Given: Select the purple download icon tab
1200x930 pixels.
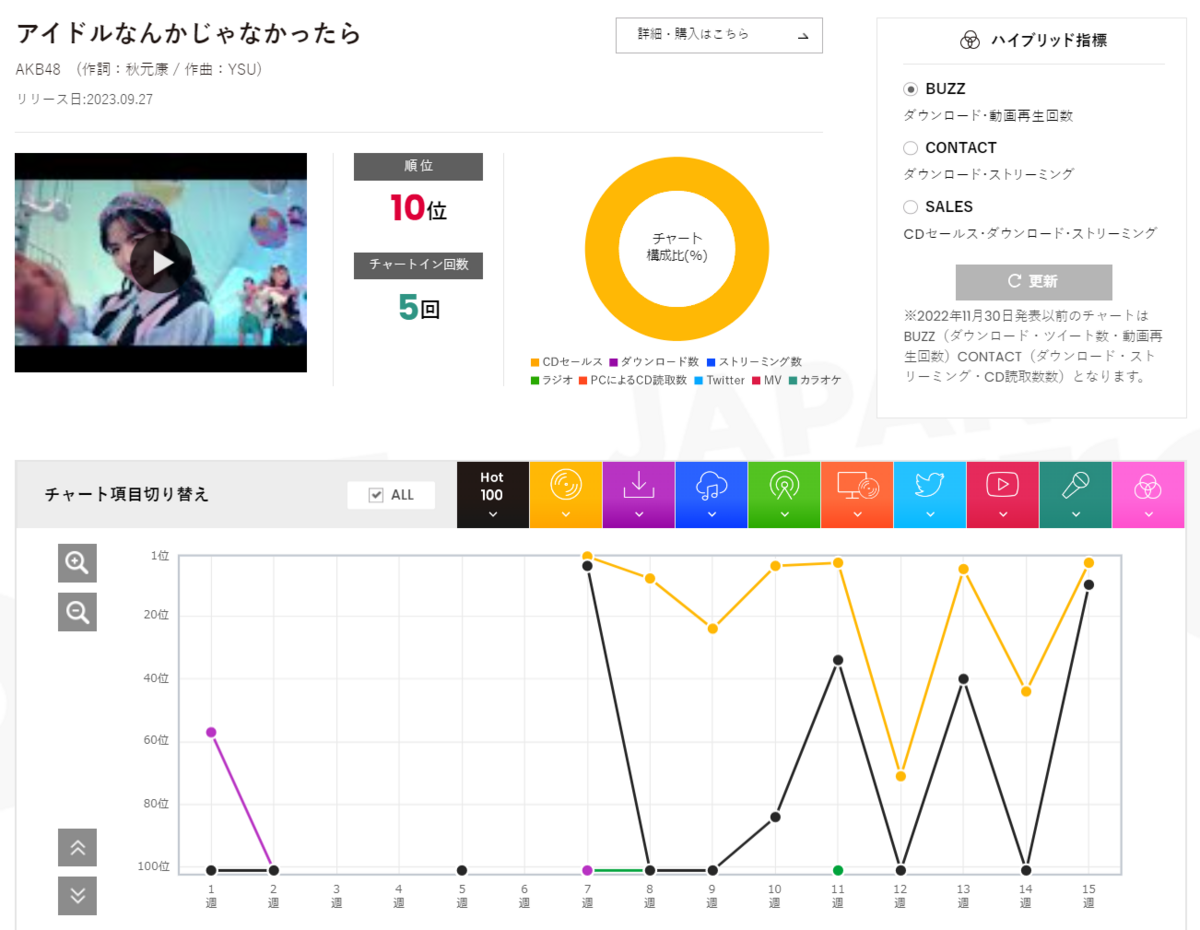Looking at the screenshot, I should coord(638,494).
